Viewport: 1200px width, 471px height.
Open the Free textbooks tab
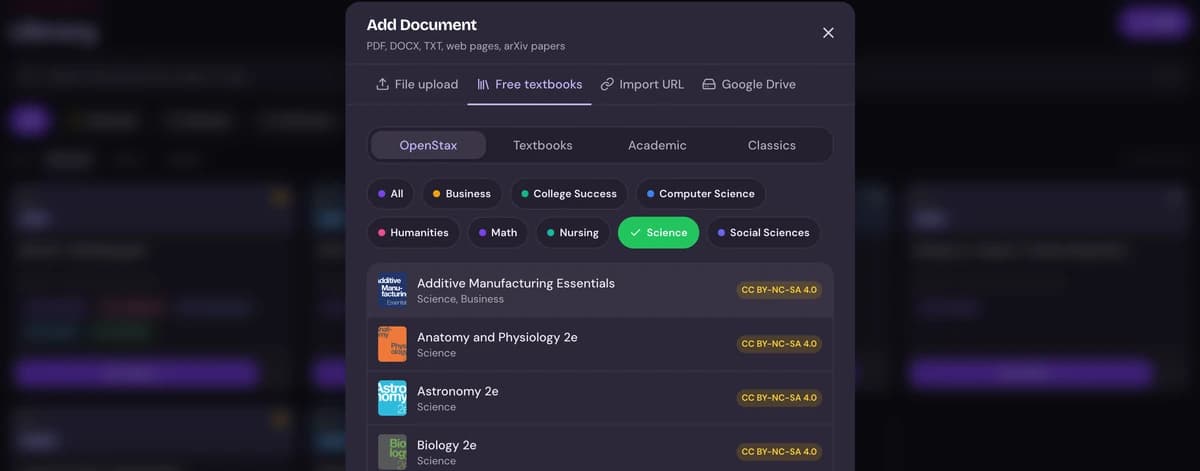click(x=530, y=84)
